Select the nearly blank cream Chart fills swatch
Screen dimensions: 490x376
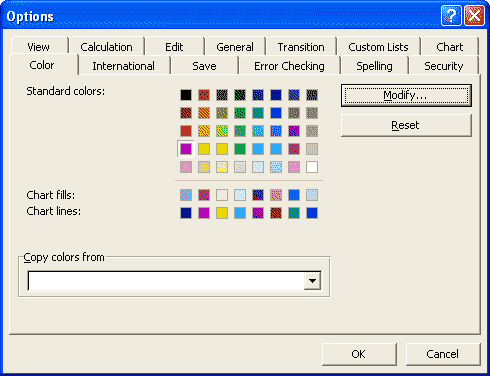(222, 195)
